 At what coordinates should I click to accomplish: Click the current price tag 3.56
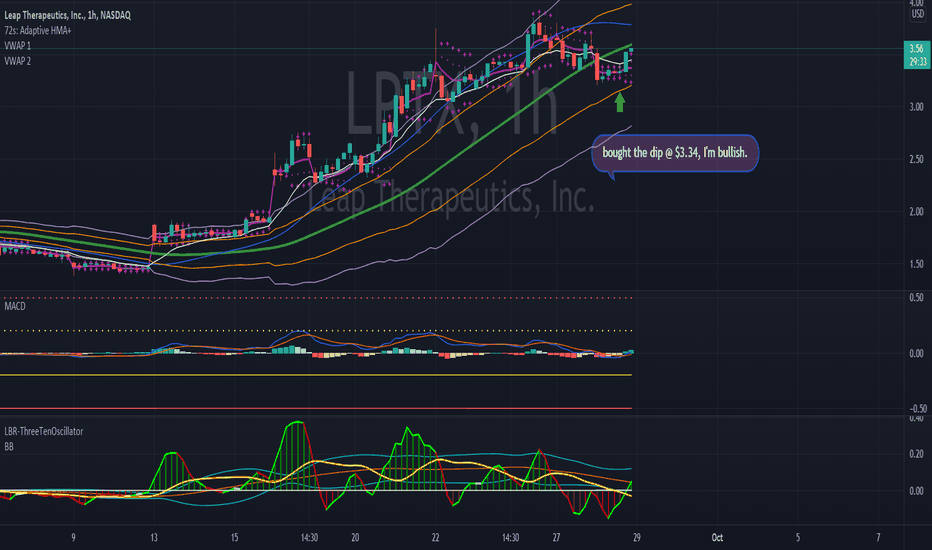tap(917, 49)
